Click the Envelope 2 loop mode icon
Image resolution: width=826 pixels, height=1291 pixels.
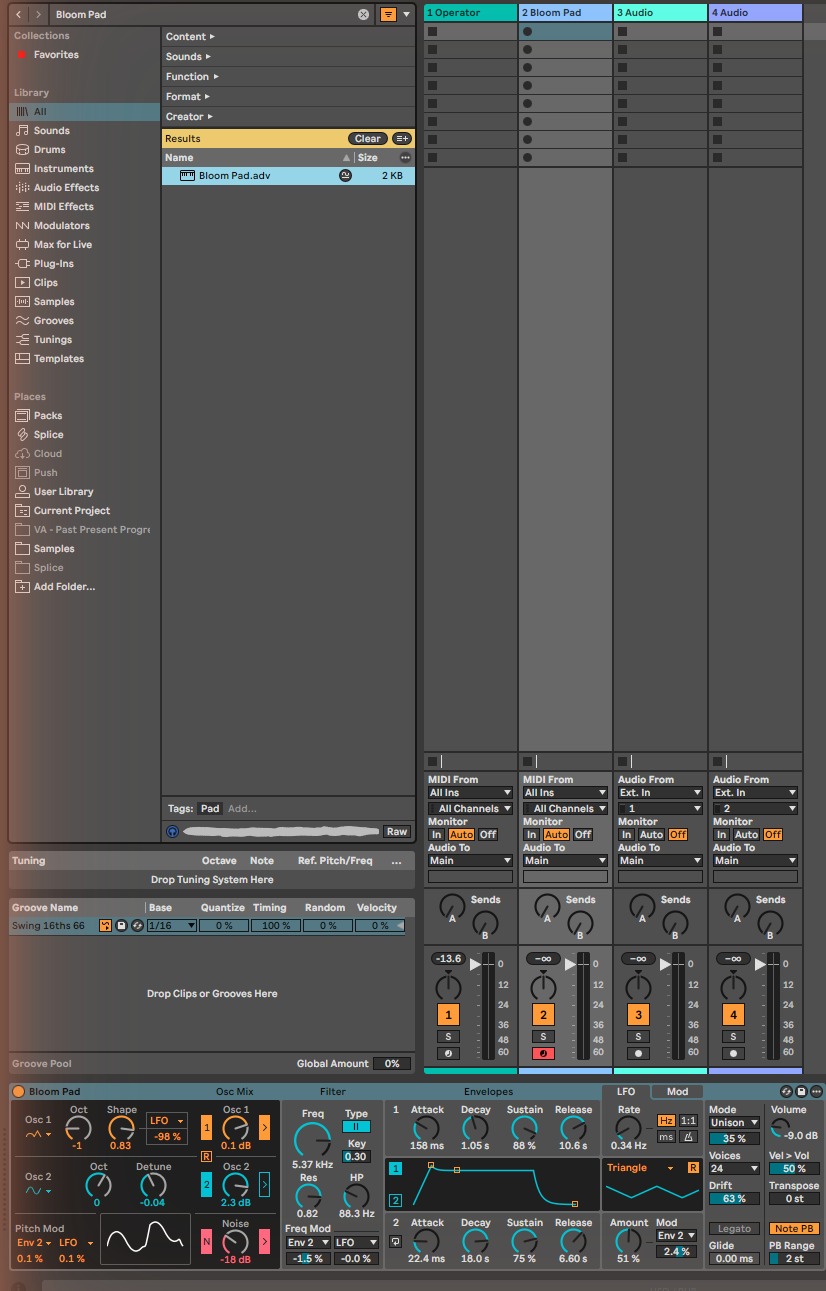pos(395,1241)
